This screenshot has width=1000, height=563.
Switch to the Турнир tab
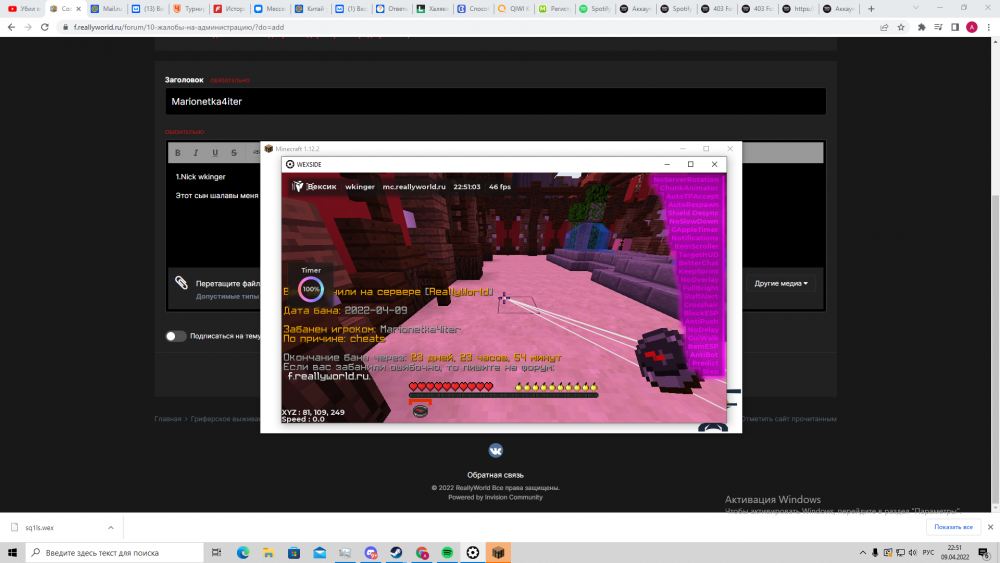[189, 9]
